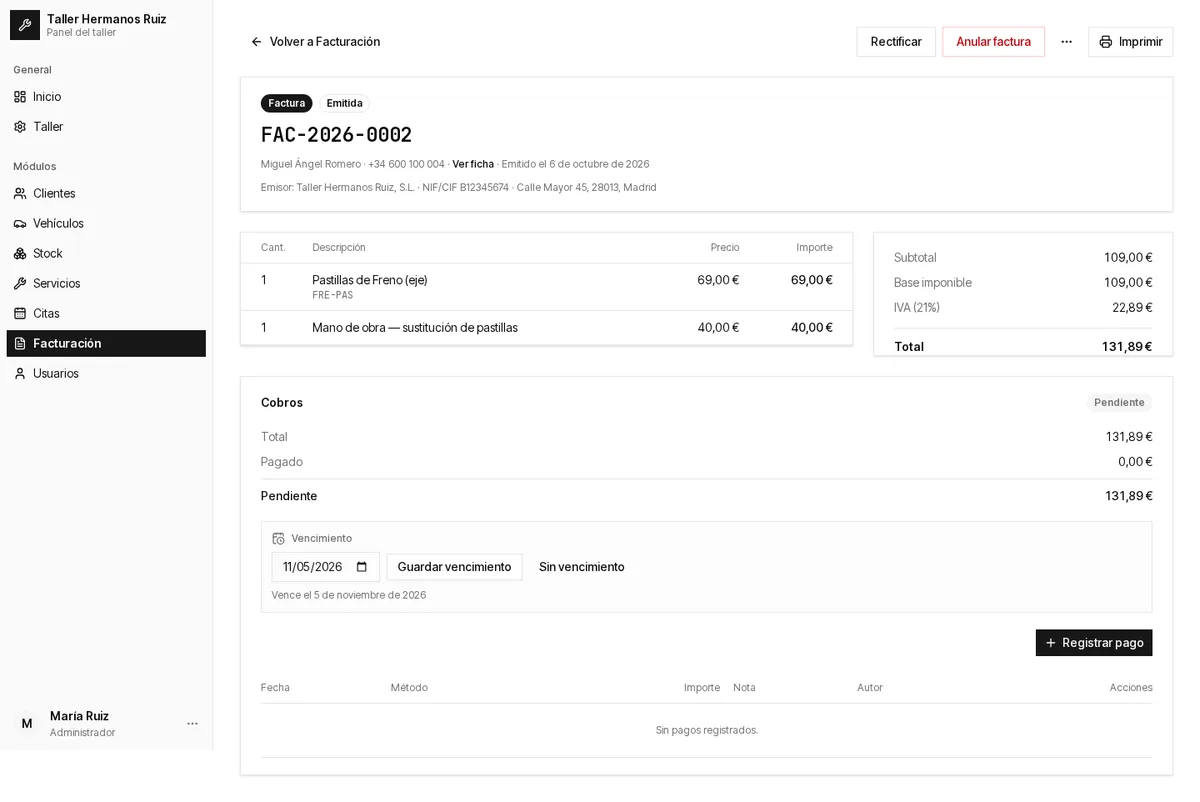Click the clock-calendar icon beside Vencimiento label
The image size is (1200, 802).
point(279,539)
